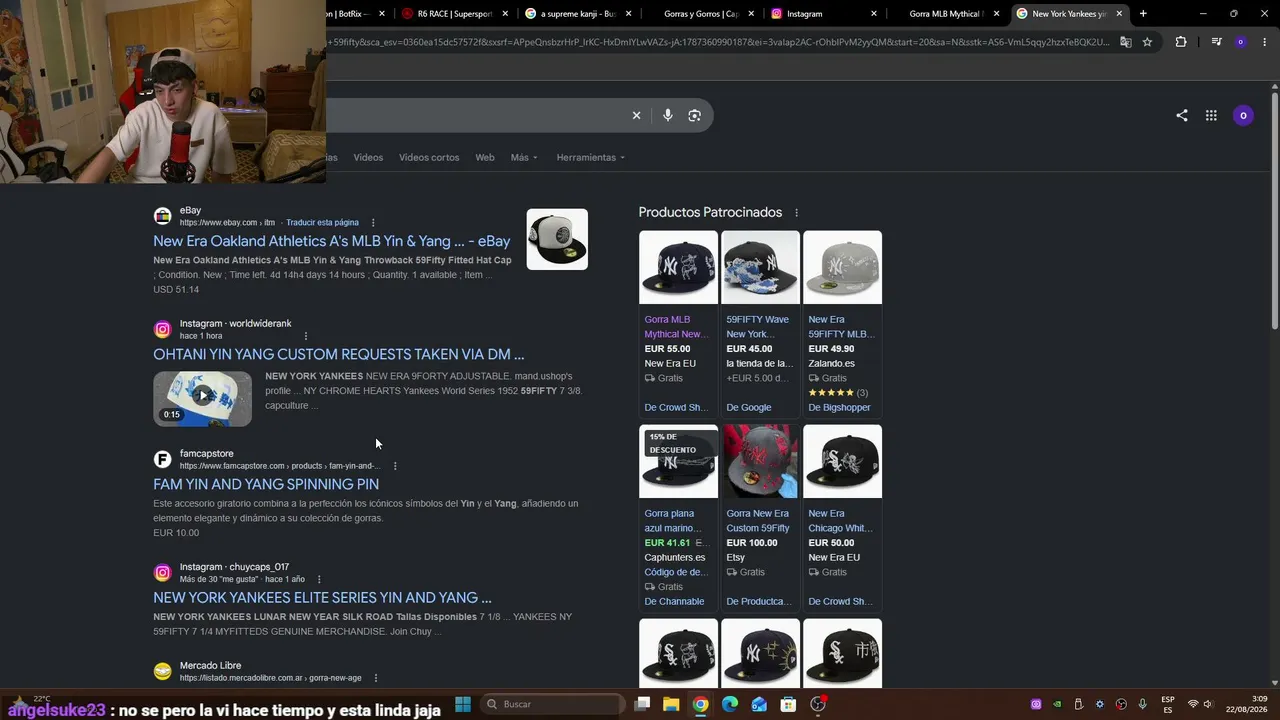Open the eBay result cap thumbnail
The width and height of the screenshot is (1280, 720).
pos(557,239)
